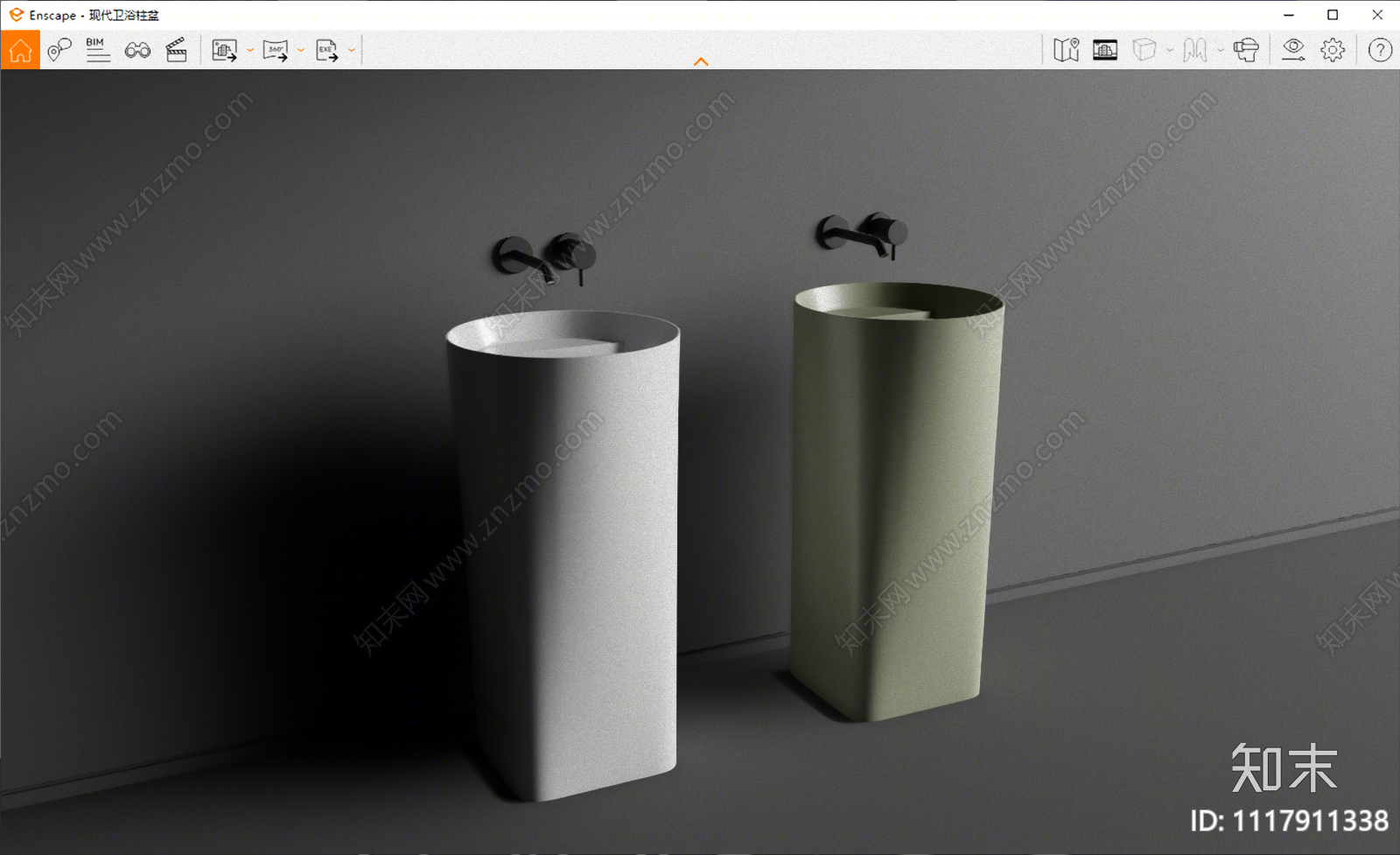
Task: Enable virtual reality headset mode
Action: pyautogui.click(x=1246, y=50)
